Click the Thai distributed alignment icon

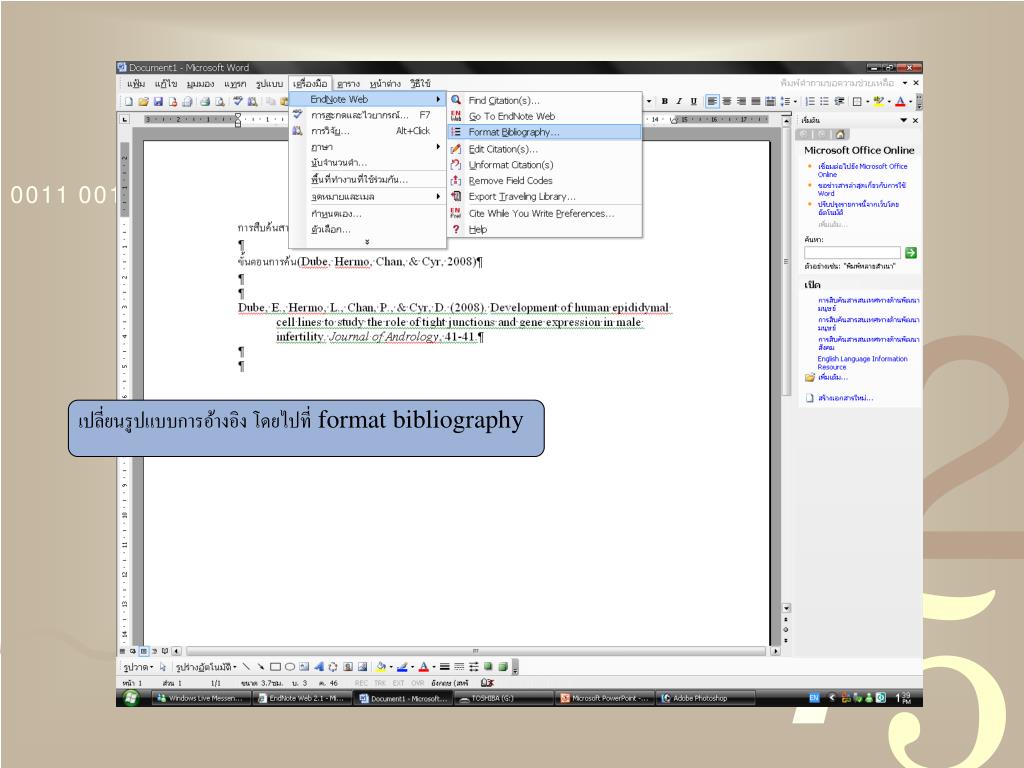pyautogui.click(x=770, y=101)
